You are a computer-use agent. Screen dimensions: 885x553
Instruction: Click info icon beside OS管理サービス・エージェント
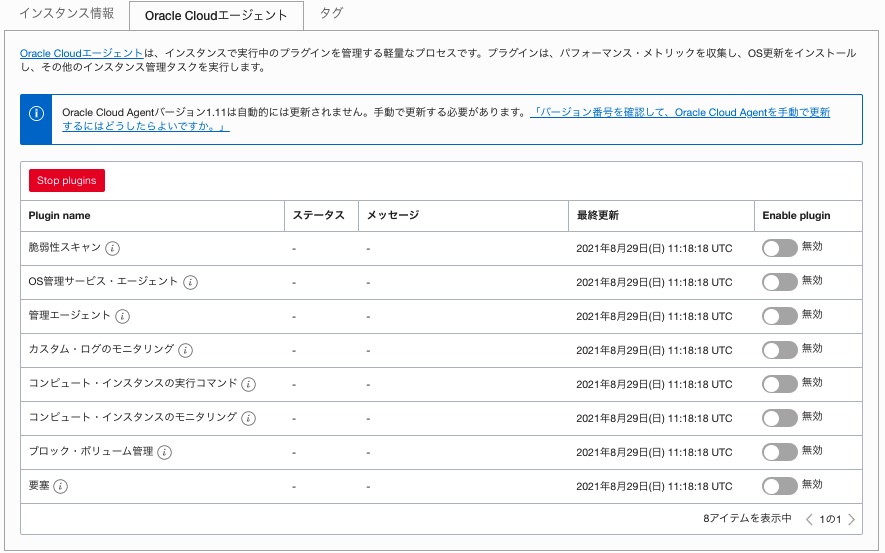click(x=190, y=282)
